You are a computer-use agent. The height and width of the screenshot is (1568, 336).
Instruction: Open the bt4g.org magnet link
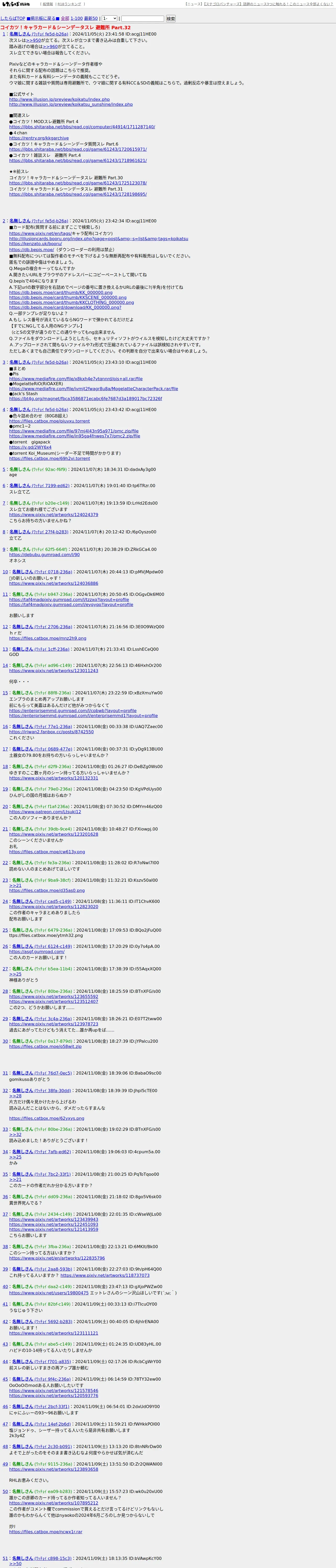tap(85, 399)
